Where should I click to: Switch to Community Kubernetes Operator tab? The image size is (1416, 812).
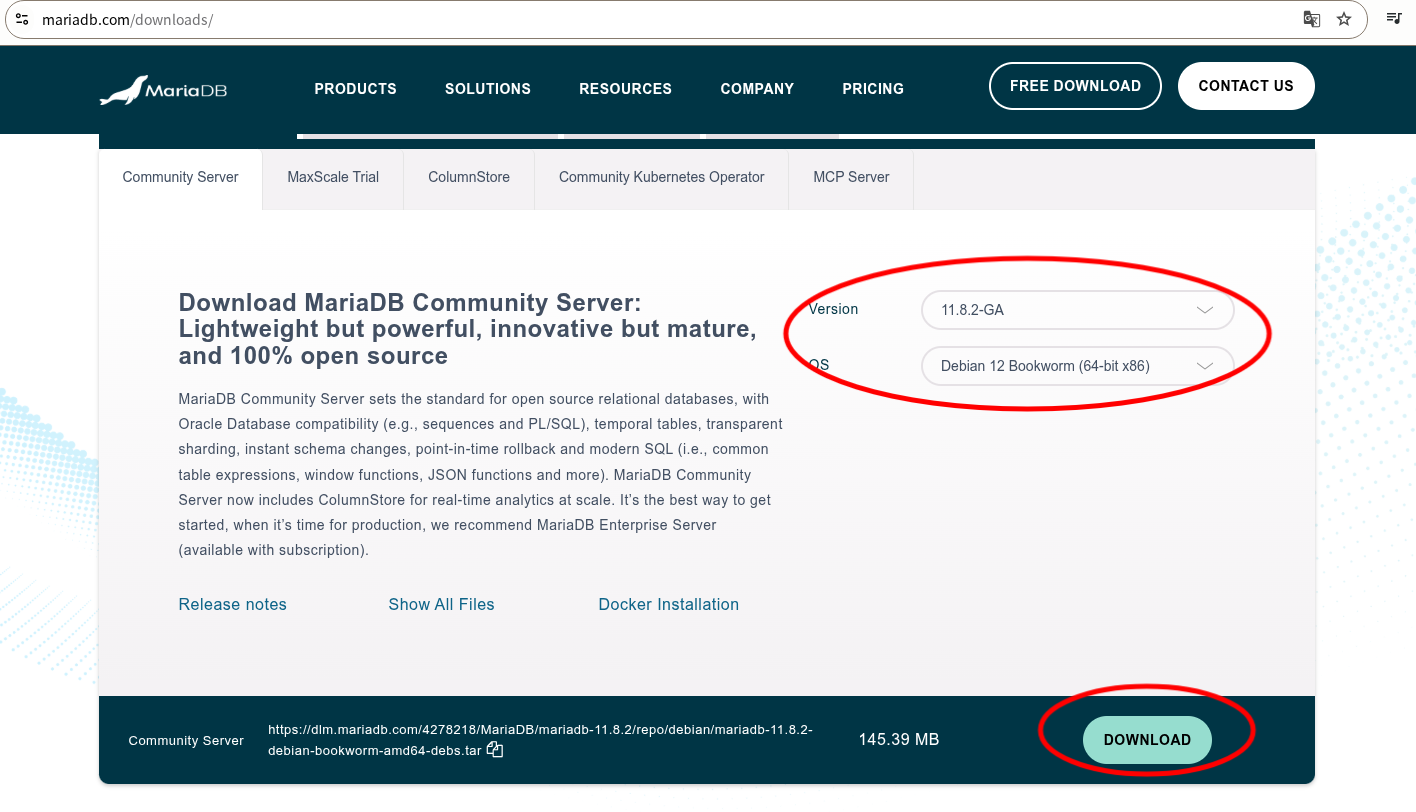pos(661,178)
